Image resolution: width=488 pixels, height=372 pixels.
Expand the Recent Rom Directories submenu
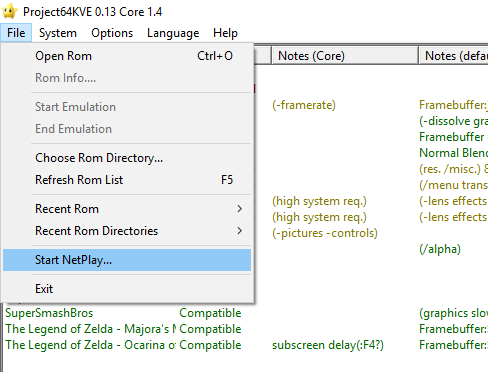[x=127, y=231]
